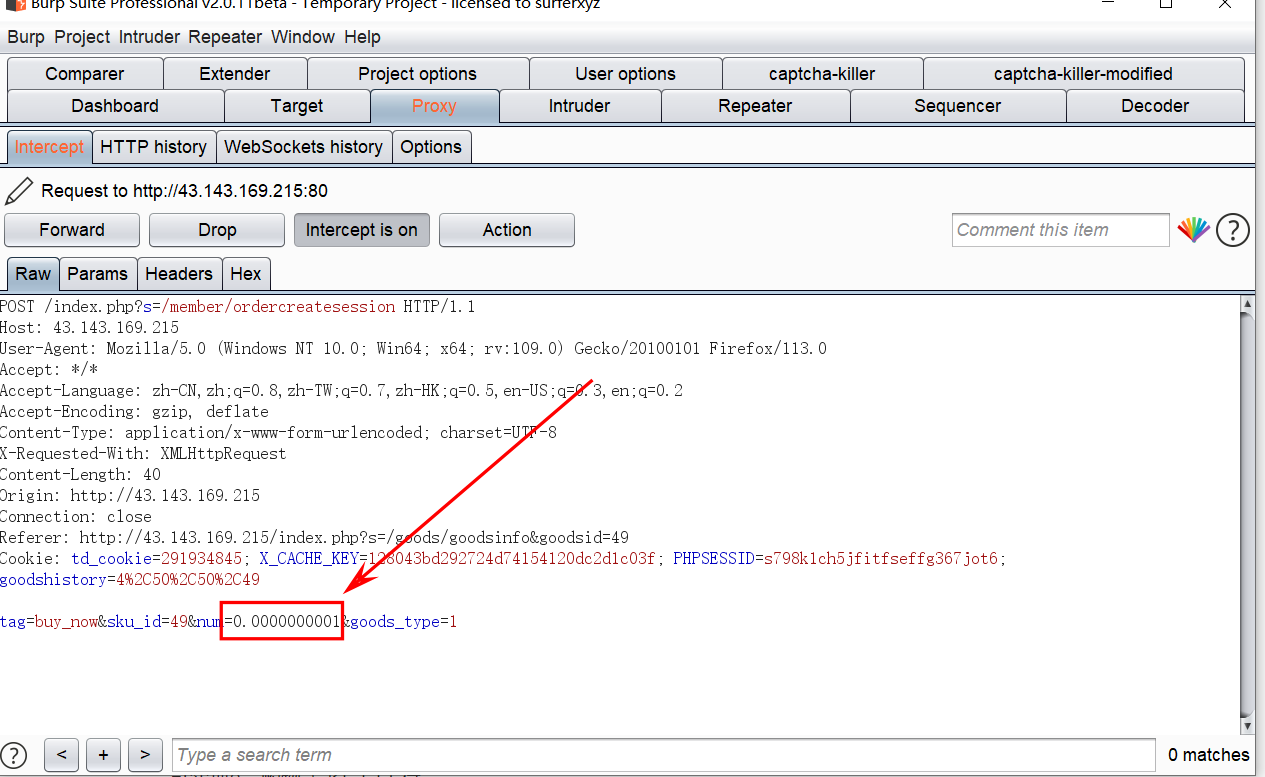Switch to the Hex view tab
This screenshot has height=777, width=1265.
[x=246, y=274]
